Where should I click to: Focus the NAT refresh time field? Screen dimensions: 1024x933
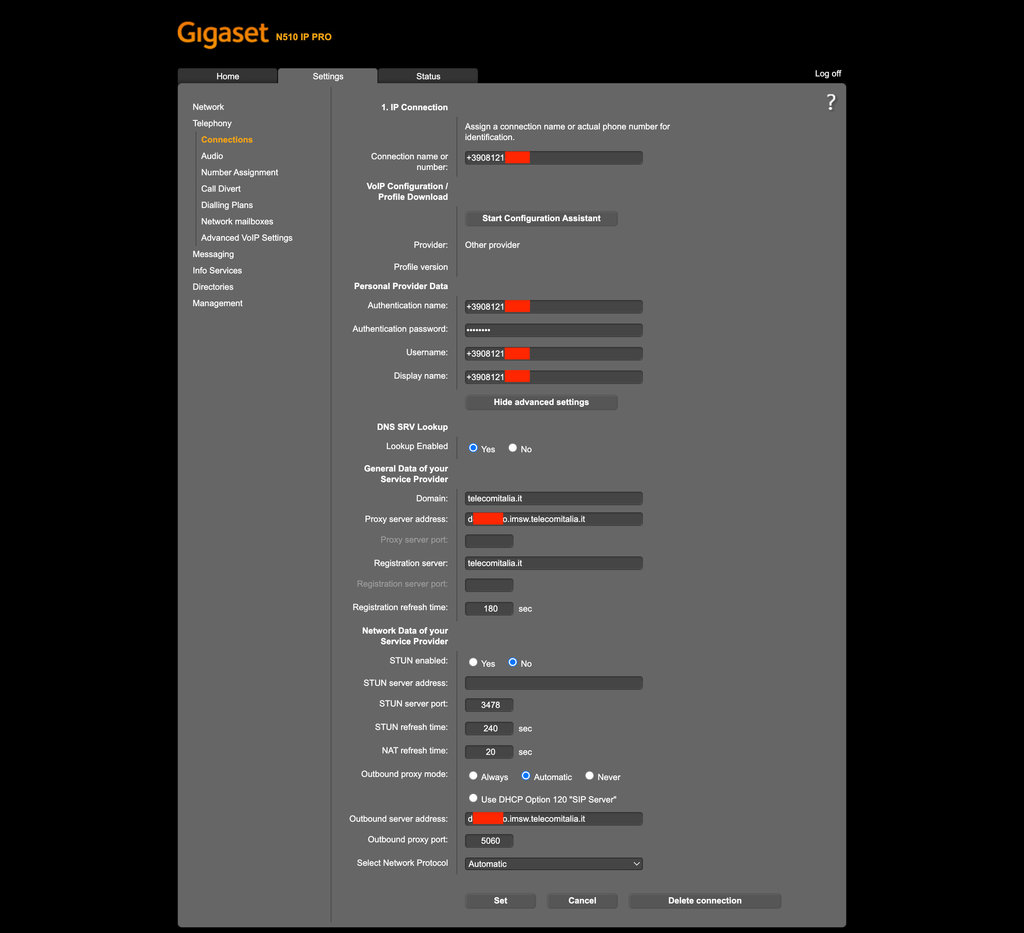[x=489, y=752]
